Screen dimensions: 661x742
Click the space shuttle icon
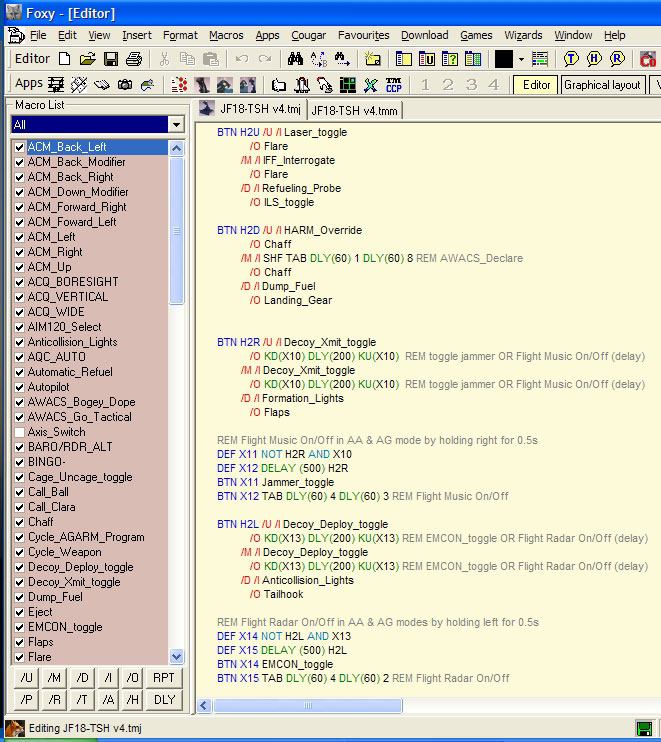point(302,85)
